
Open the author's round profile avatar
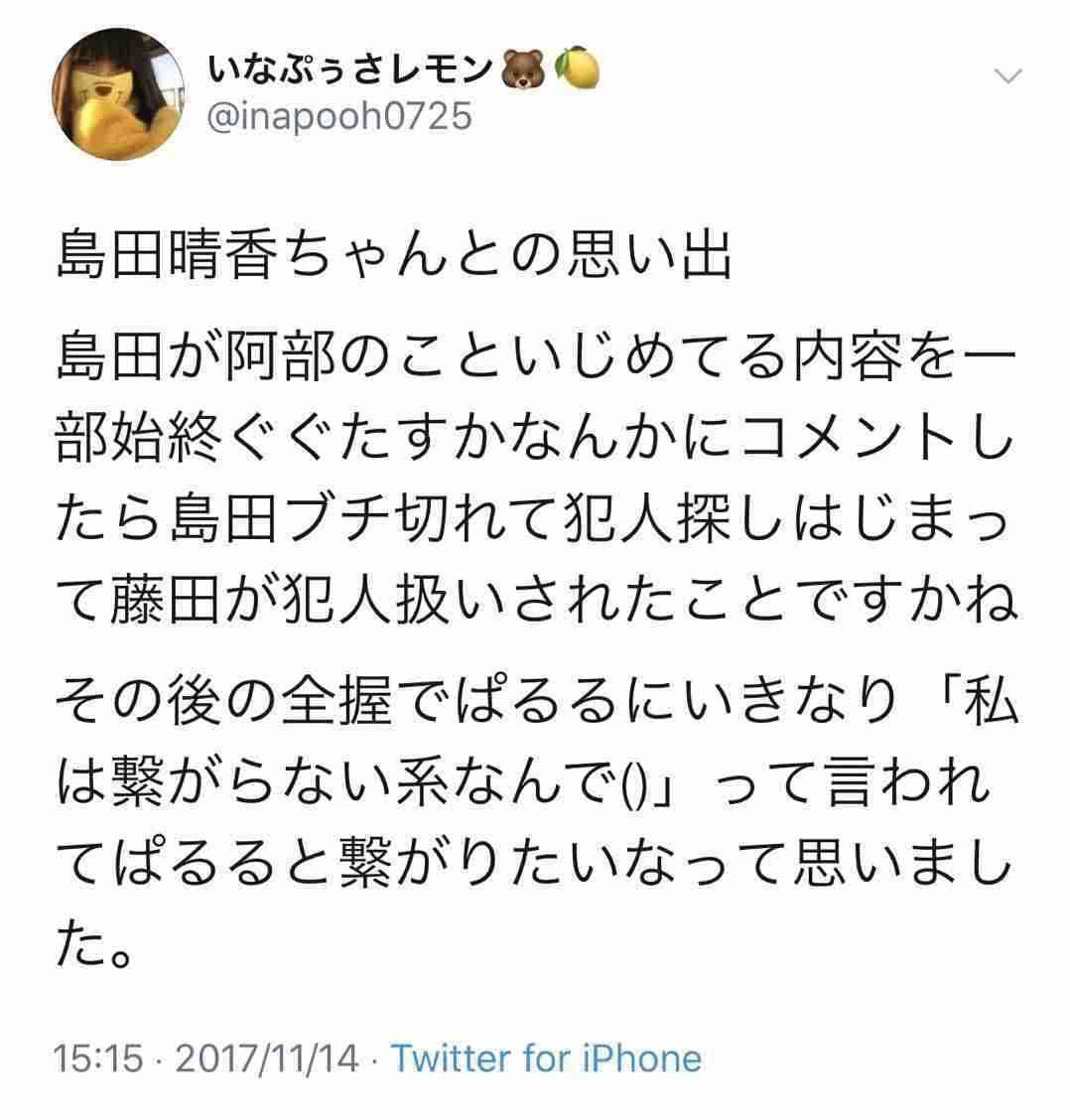[118, 95]
